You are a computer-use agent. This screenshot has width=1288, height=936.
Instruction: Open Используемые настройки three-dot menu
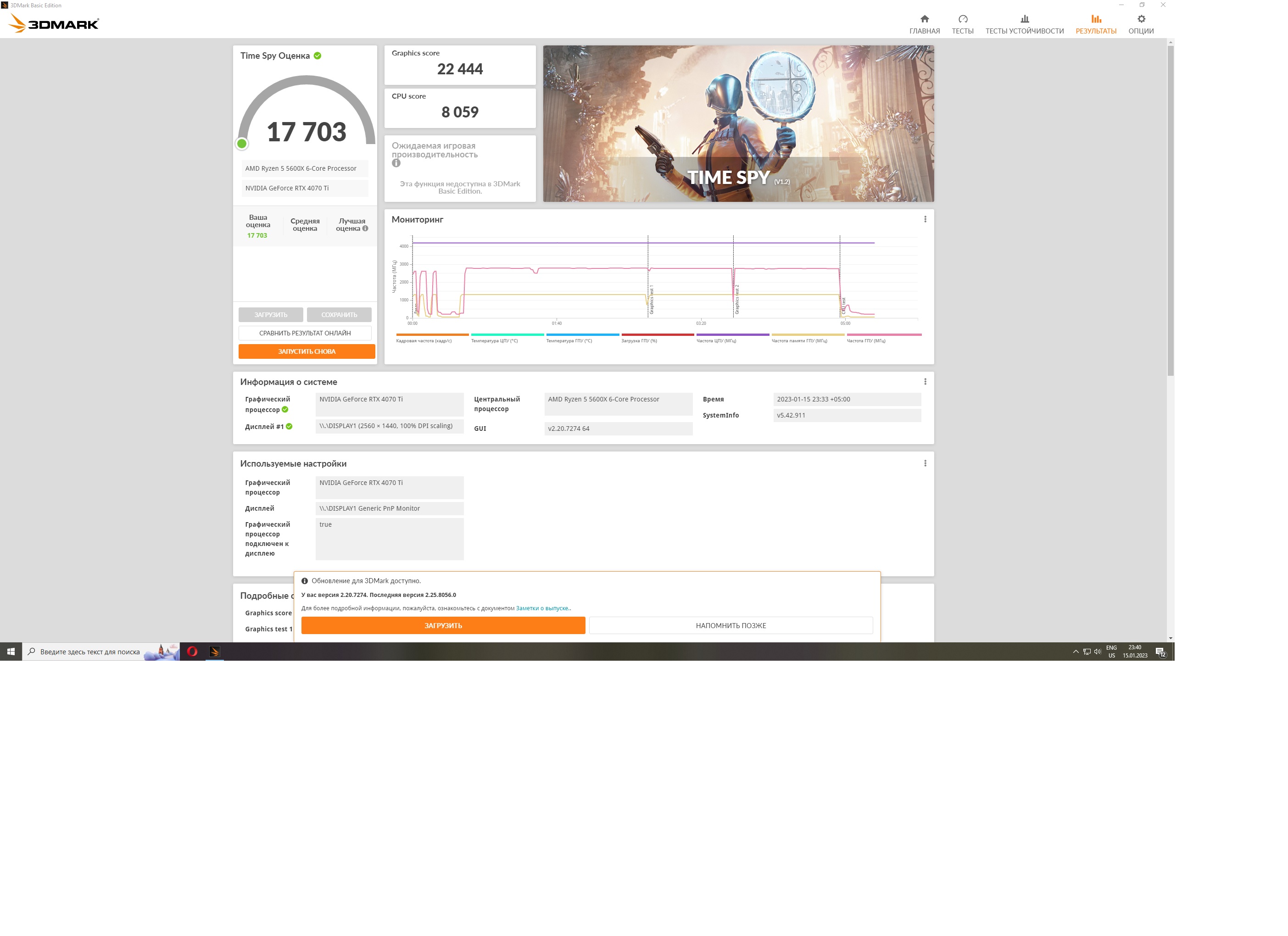pyautogui.click(x=925, y=463)
